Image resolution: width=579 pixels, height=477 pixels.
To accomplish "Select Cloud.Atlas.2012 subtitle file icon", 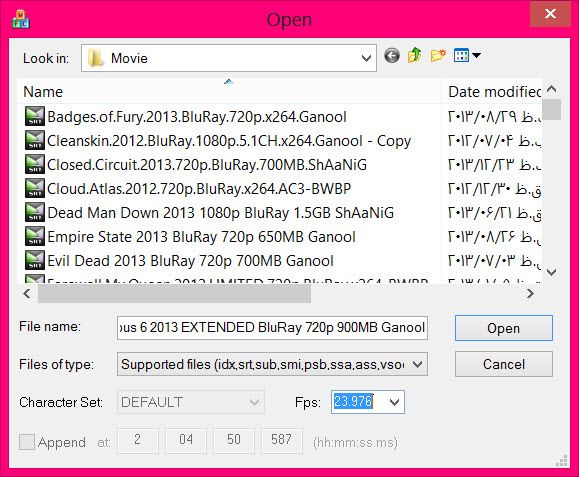I will tap(35, 188).
